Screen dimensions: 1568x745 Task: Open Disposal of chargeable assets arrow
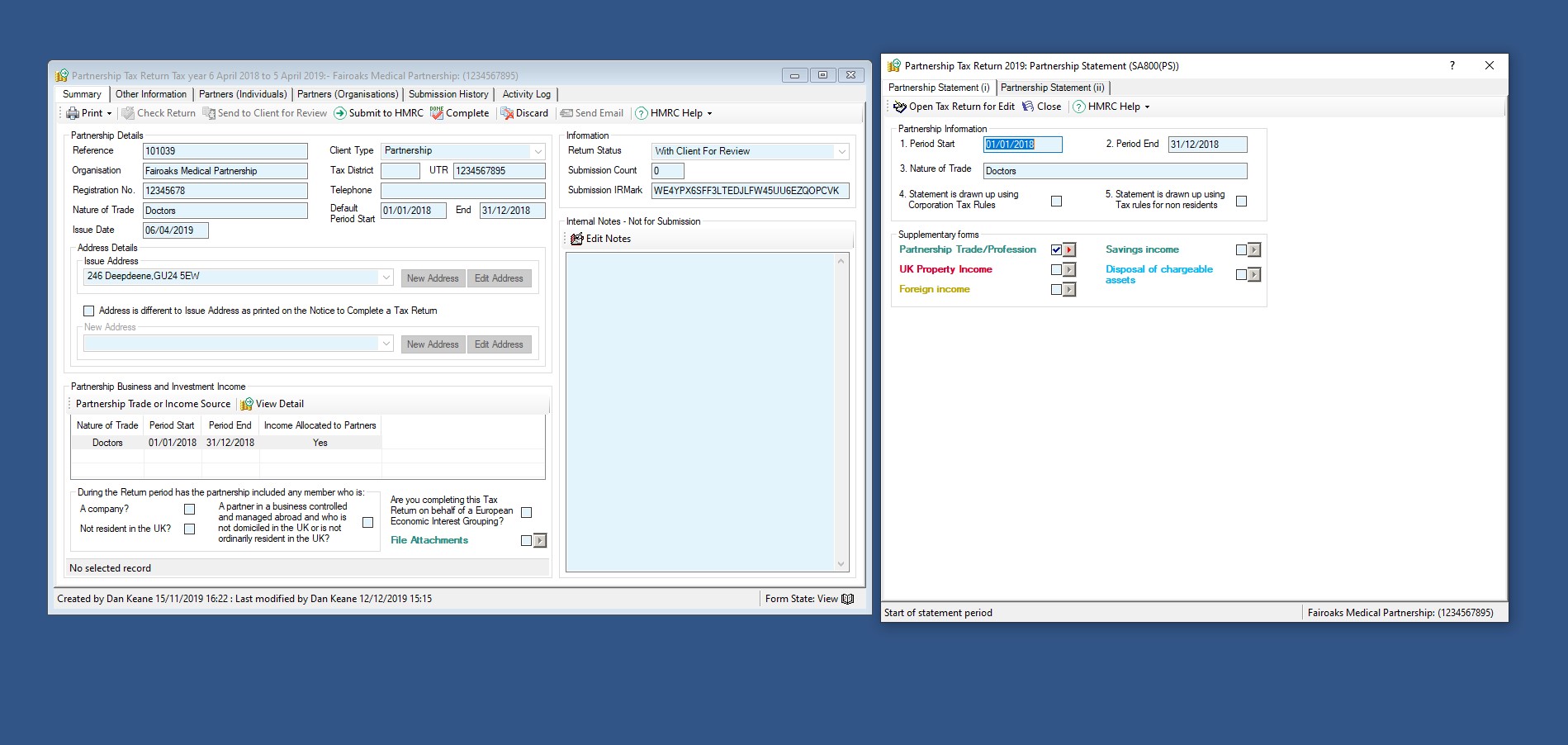[x=1255, y=275]
